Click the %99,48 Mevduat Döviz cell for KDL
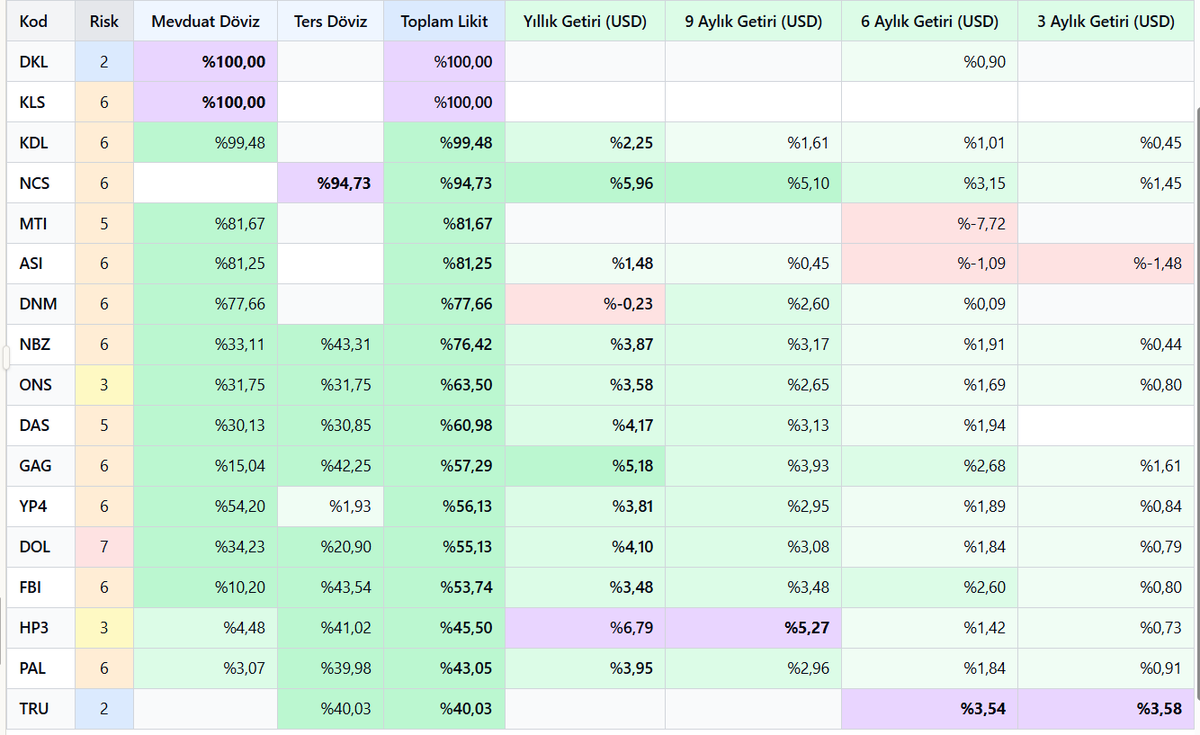The image size is (1200, 735). tap(205, 143)
